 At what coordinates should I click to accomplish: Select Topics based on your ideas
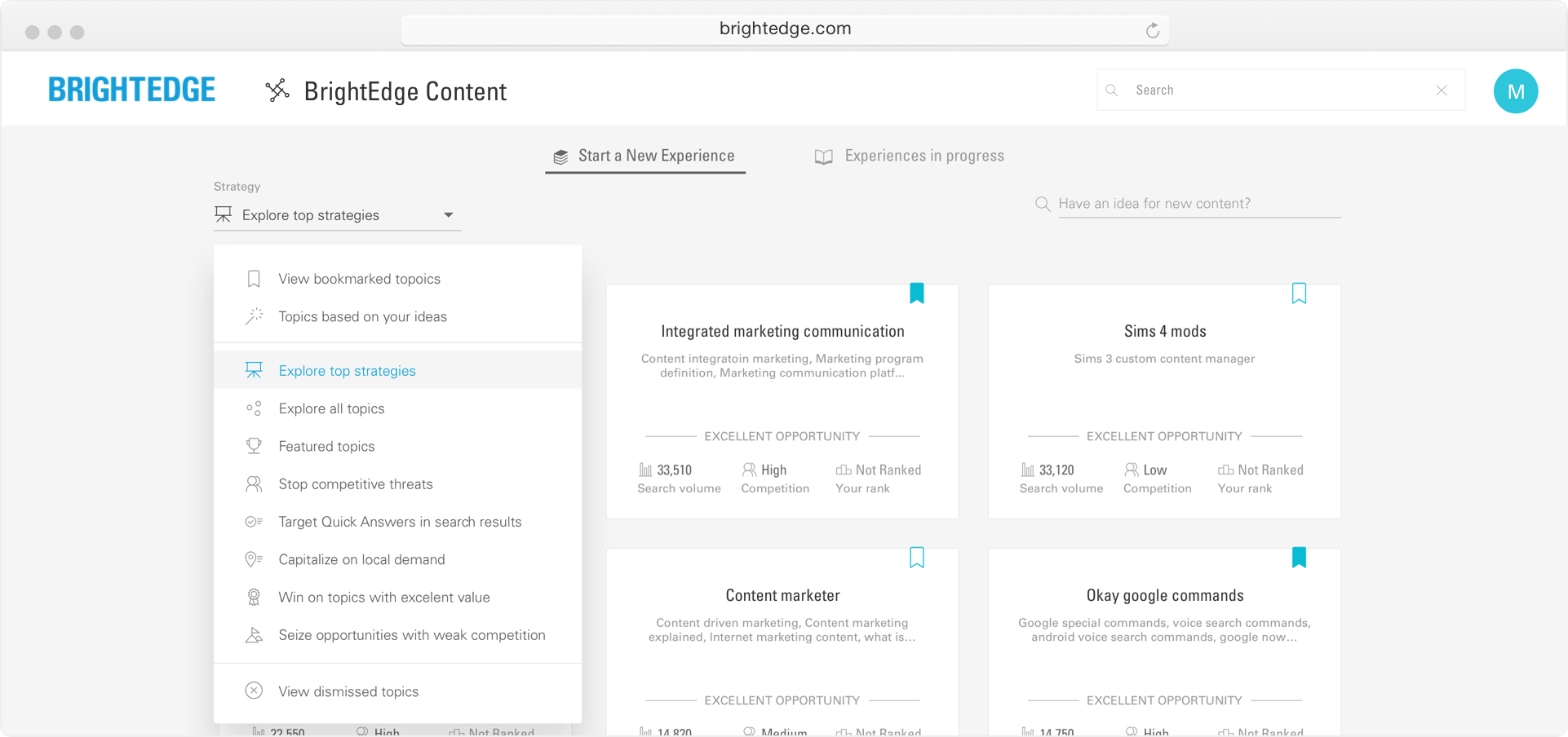pos(362,316)
